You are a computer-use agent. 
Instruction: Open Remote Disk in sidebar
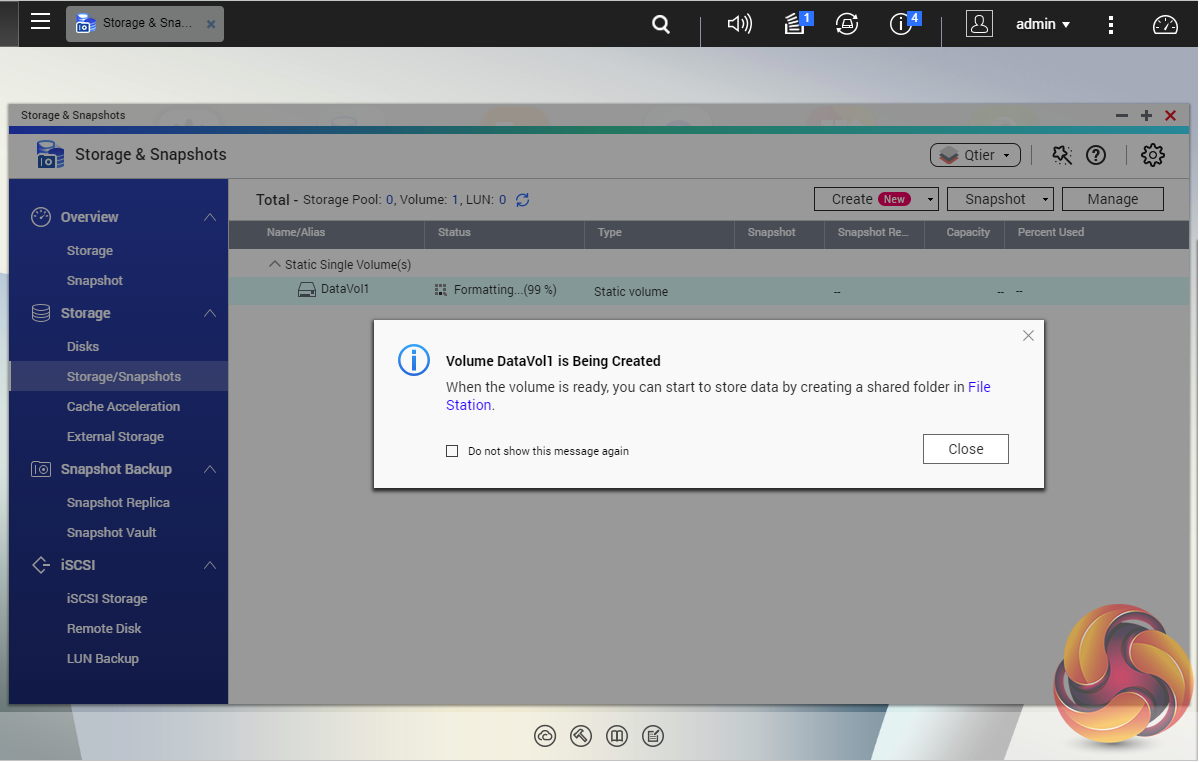[104, 629]
